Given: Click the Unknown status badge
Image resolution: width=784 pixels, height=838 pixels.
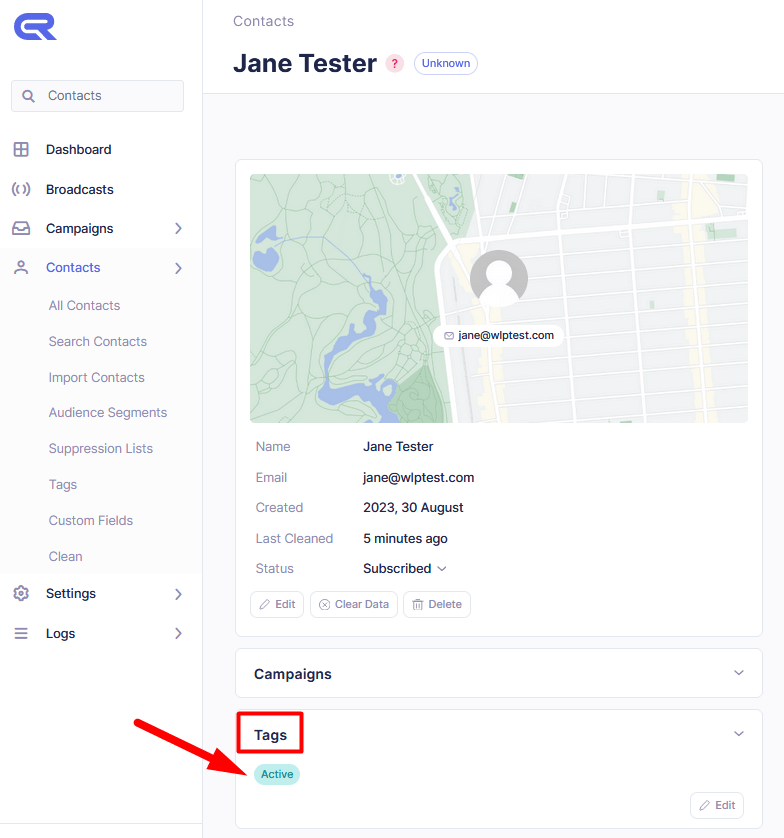Looking at the screenshot, I should 446,64.
